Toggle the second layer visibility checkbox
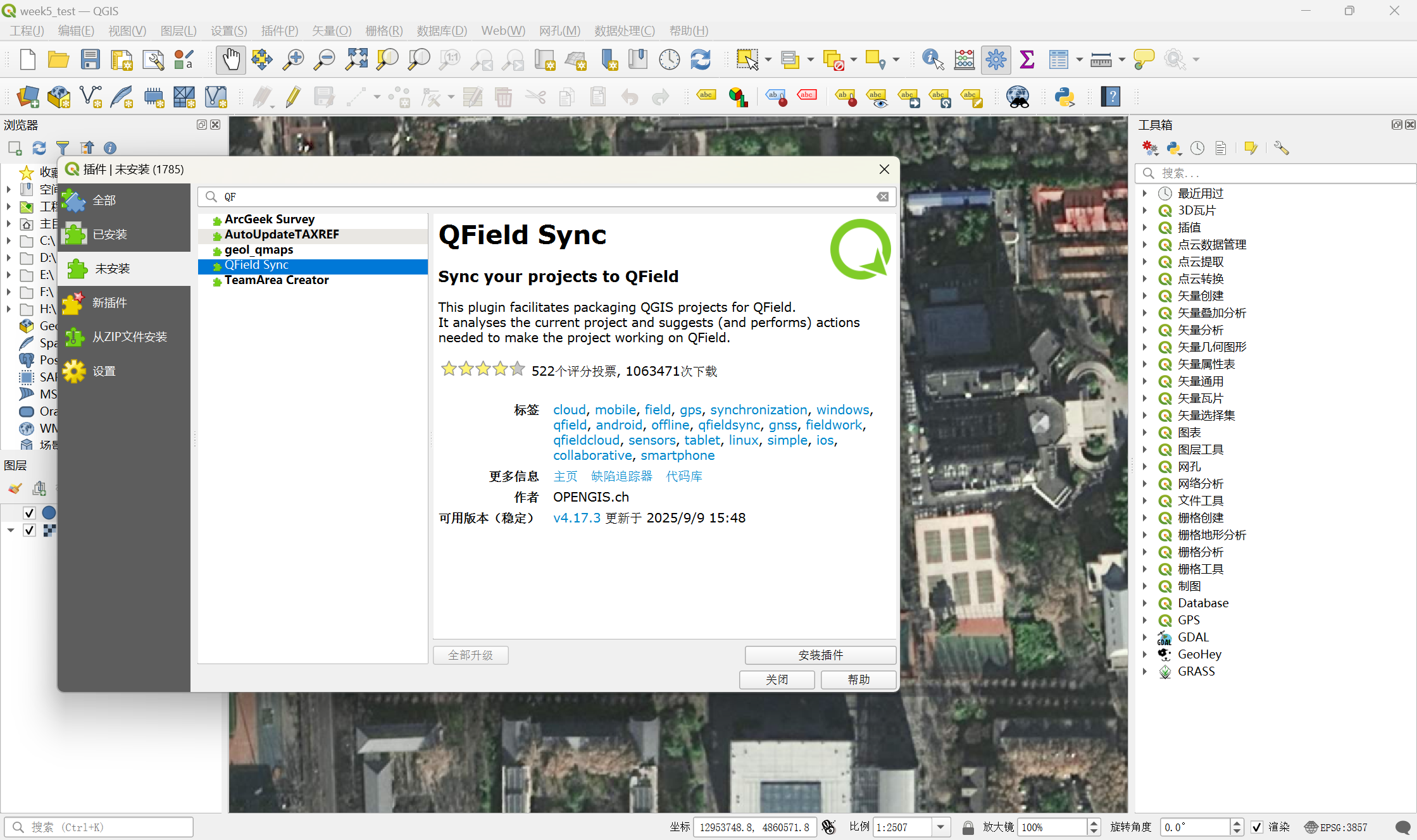Image resolution: width=1417 pixels, height=840 pixels. 29,530
